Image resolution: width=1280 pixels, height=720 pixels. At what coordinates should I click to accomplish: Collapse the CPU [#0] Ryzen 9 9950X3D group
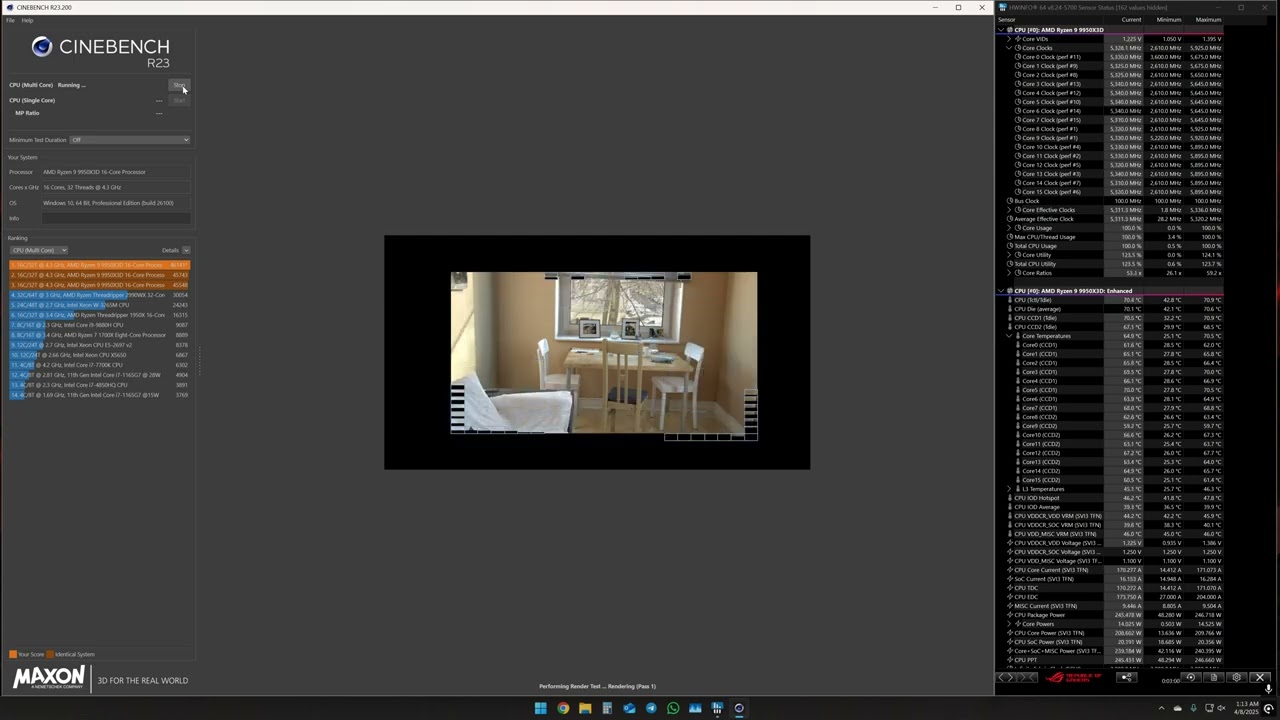pyautogui.click(x=1001, y=30)
